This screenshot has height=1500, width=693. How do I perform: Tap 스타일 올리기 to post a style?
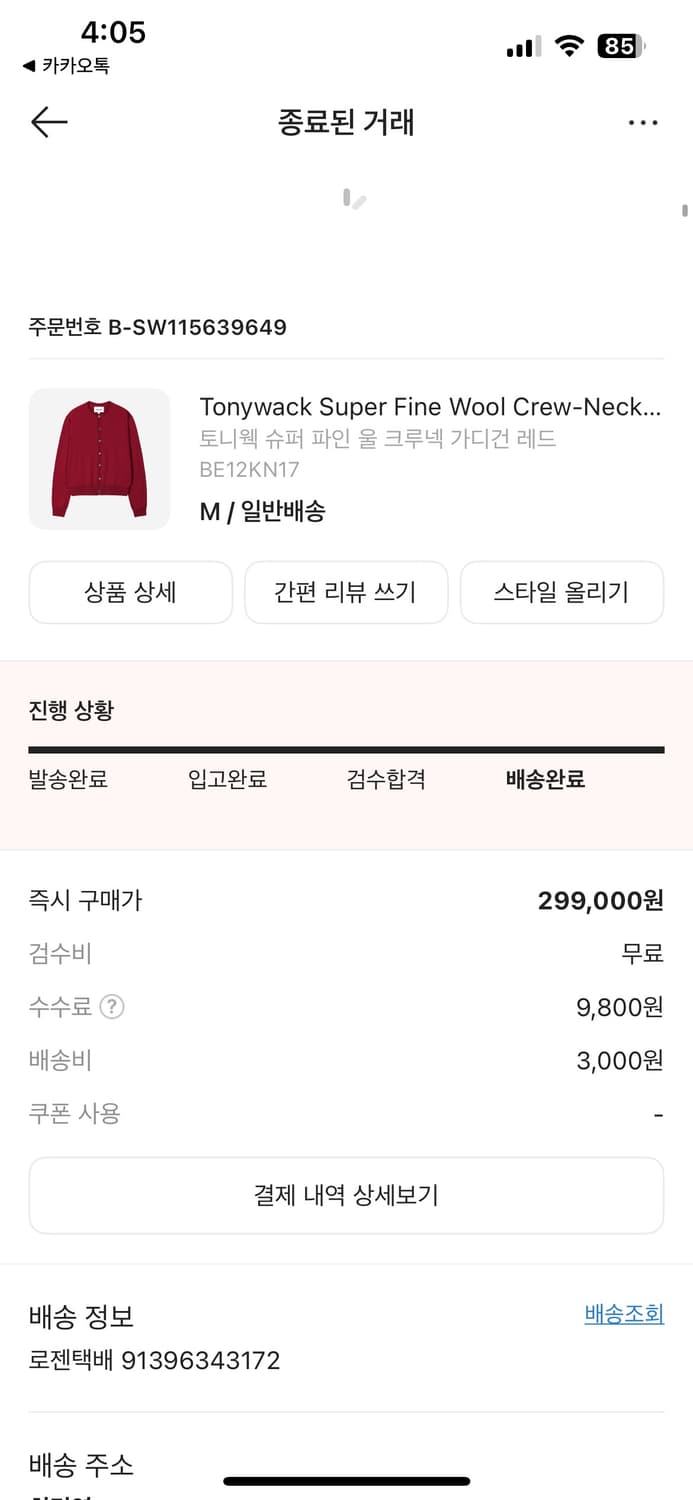click(x=561, y=592)
